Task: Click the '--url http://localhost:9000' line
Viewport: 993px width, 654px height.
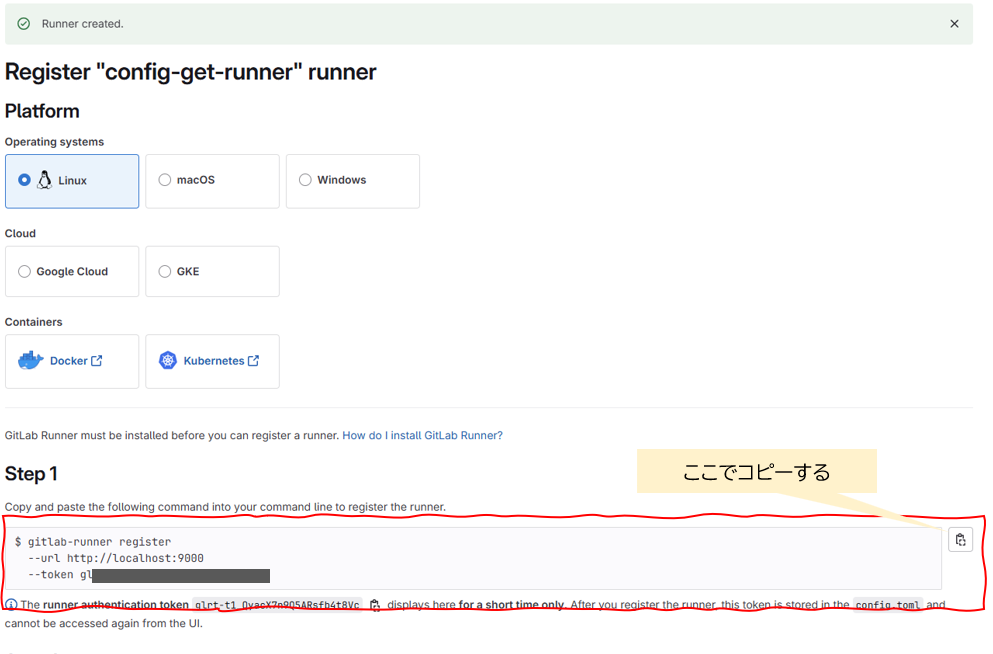Action: click(116, 558)
